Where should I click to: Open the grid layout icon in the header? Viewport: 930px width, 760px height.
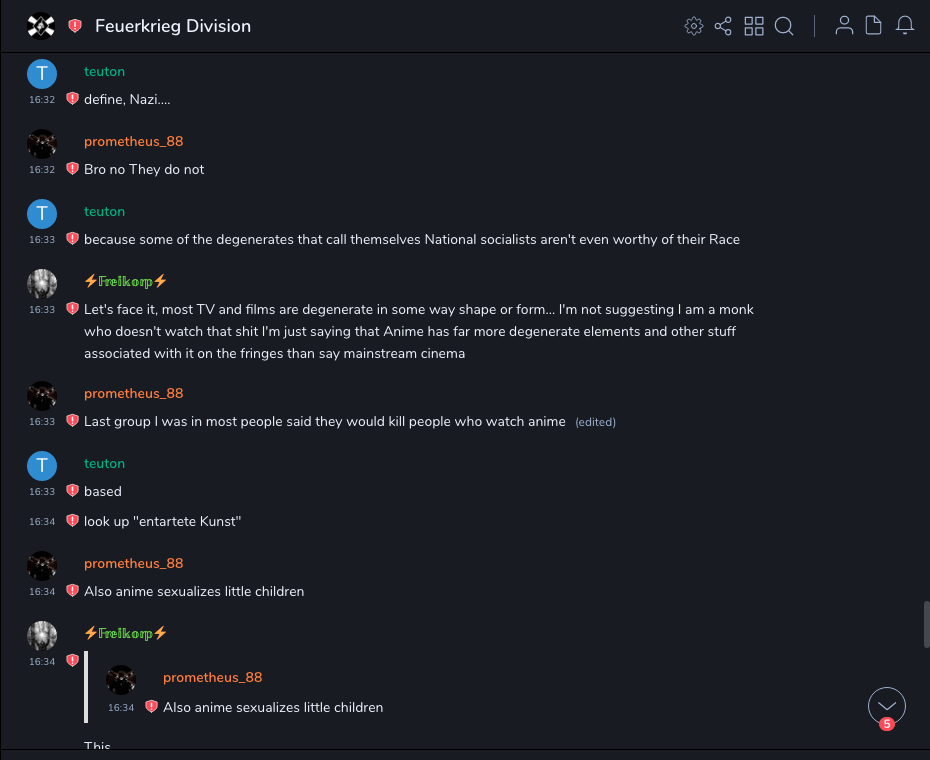(754, 26)
